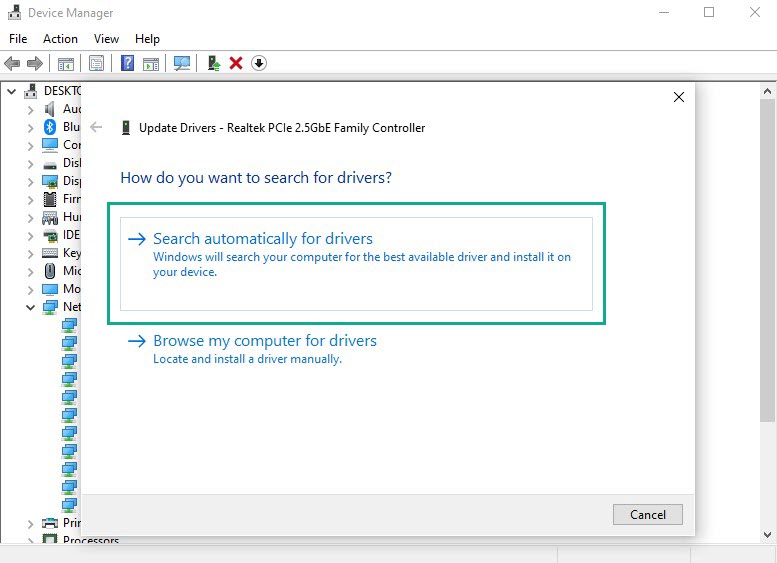Image resolution: width=777 pixels, height=563 pixels.
Task: Click the Printers icon in the tree
Action: 50,522
